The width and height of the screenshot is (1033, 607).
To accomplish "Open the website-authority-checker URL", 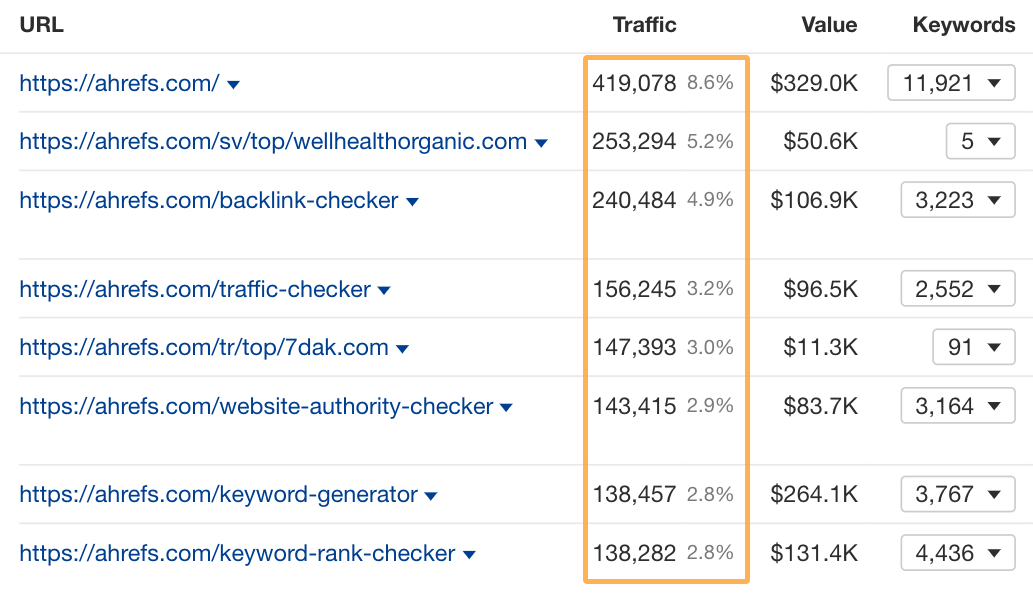I will click(250, 406).
